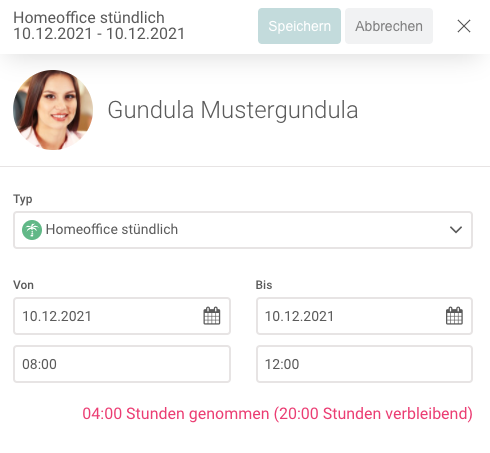The width and height of the screenshot is (490, 453).
Task: Expand the type list via chevron arrow
Action: [456, 230]
